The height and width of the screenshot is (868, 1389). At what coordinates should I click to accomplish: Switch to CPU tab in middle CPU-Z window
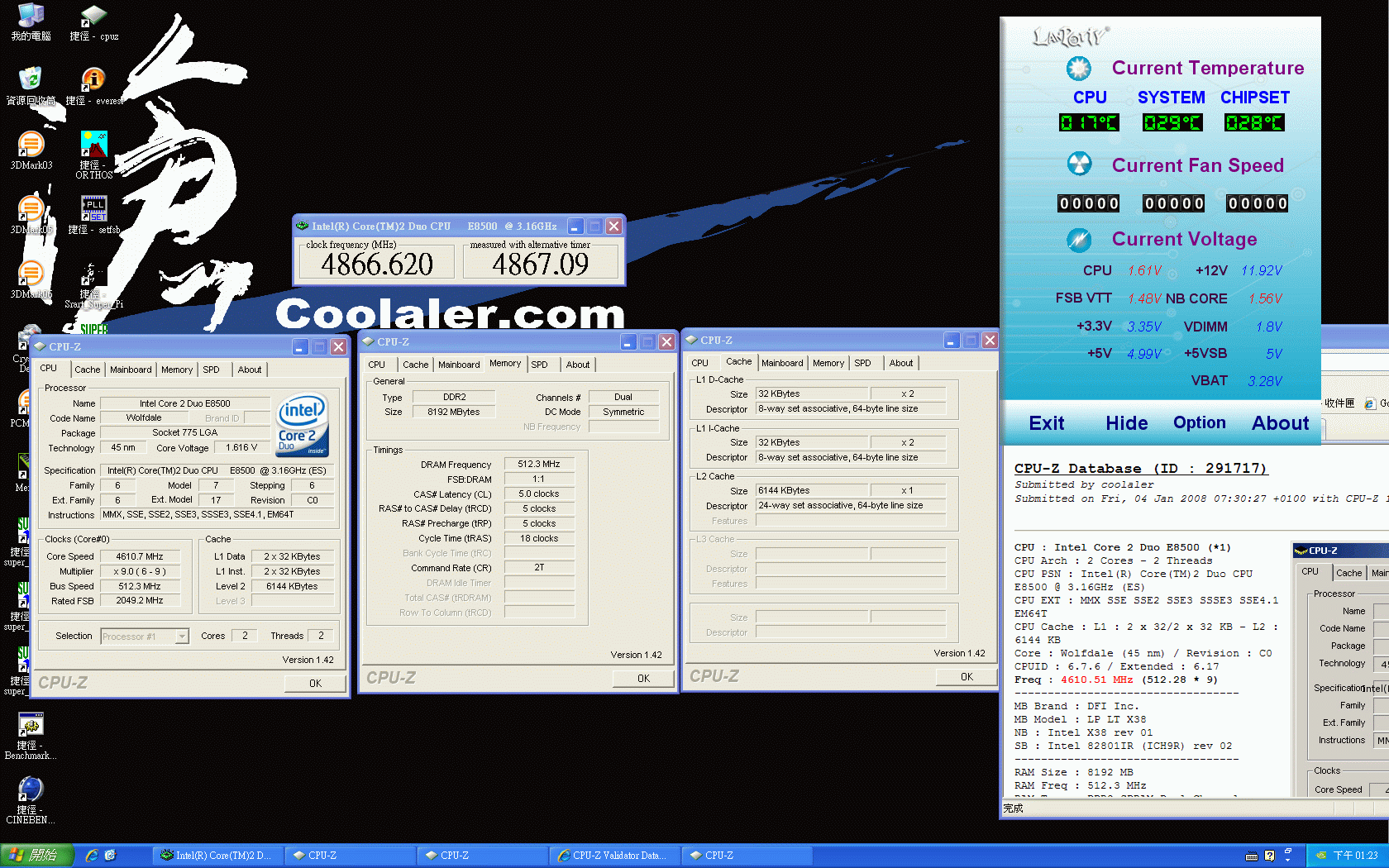pyautogui.click(x=377, y=365)
